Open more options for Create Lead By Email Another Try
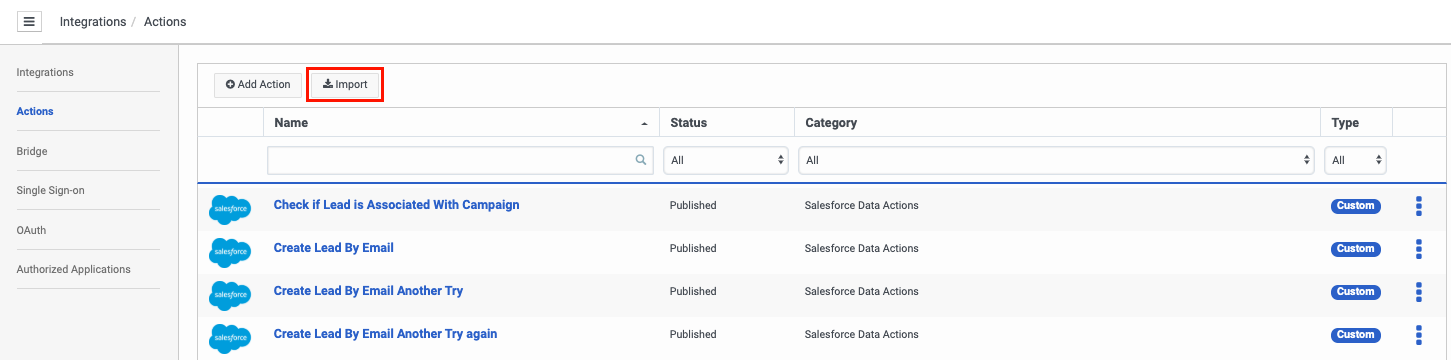The height and width of the screenshot is (360, 1451). coord(1418,292)
